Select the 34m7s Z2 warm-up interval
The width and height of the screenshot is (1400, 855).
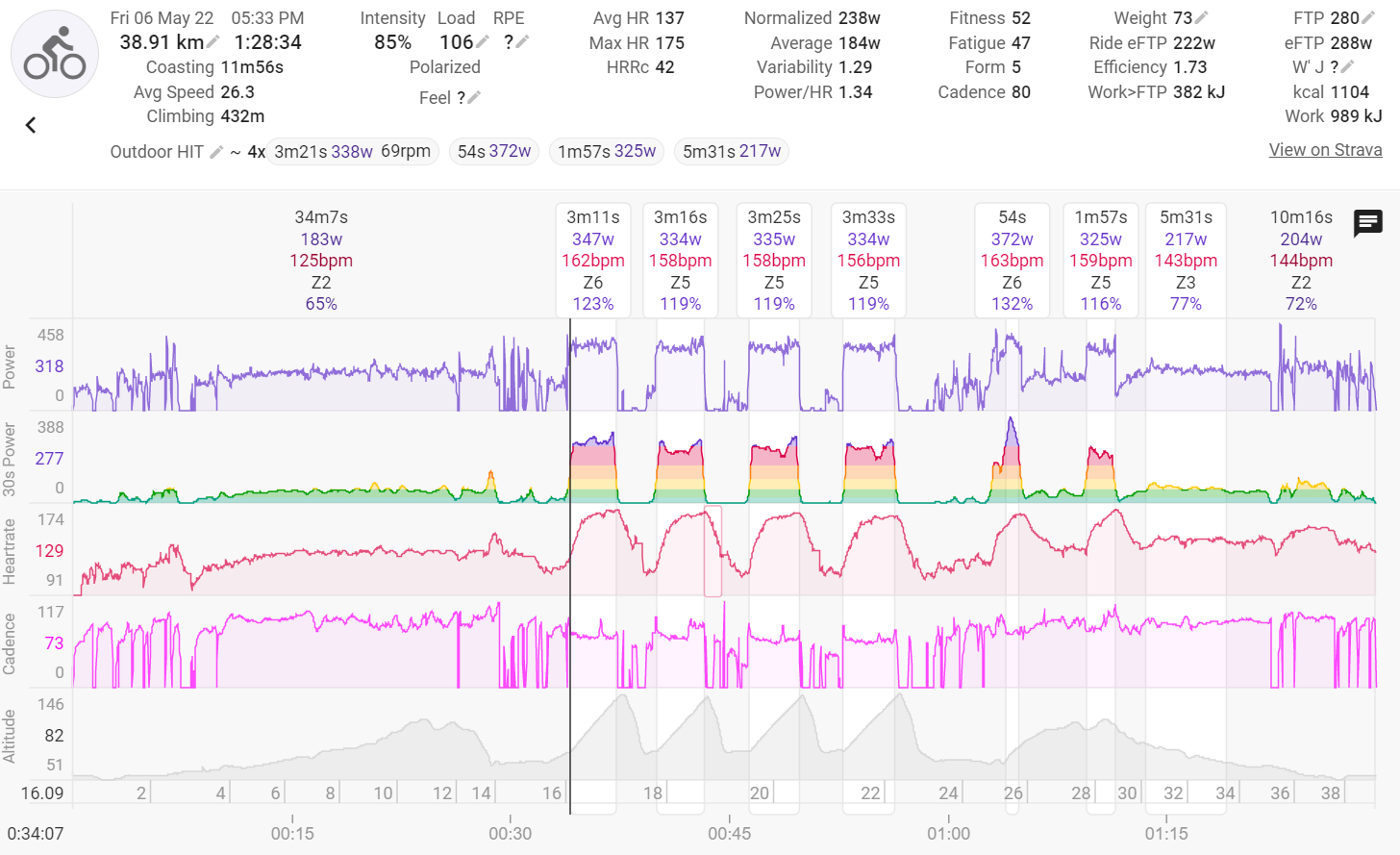321,260
